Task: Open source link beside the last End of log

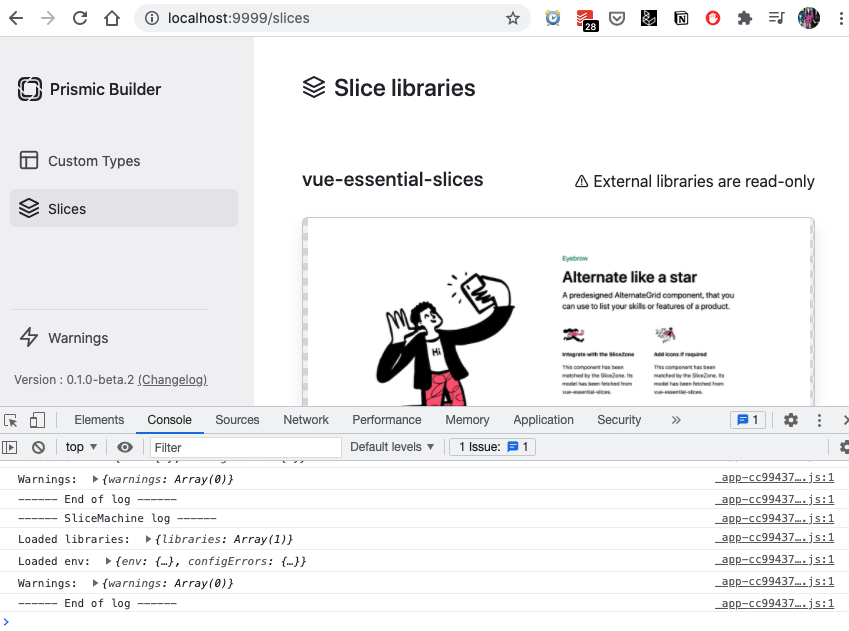Action: pyautogui.click(x=774, y=603)
